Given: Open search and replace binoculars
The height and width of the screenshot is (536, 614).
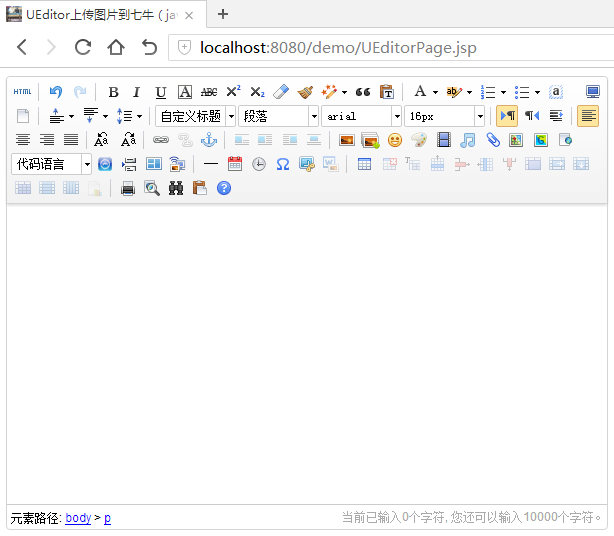Looking at the screenshot, I should click(x=176, y=188).
